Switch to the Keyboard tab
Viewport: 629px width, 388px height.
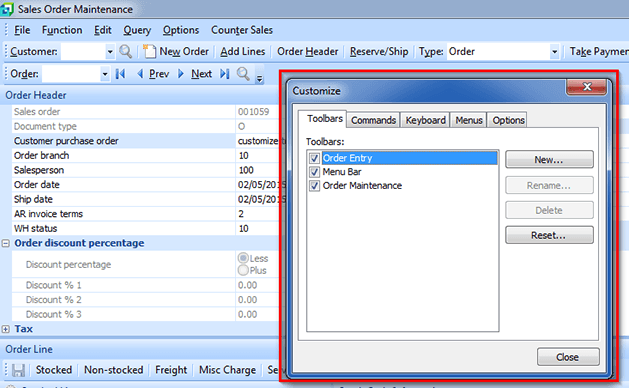pyautogui.click(x=425, y=120)
